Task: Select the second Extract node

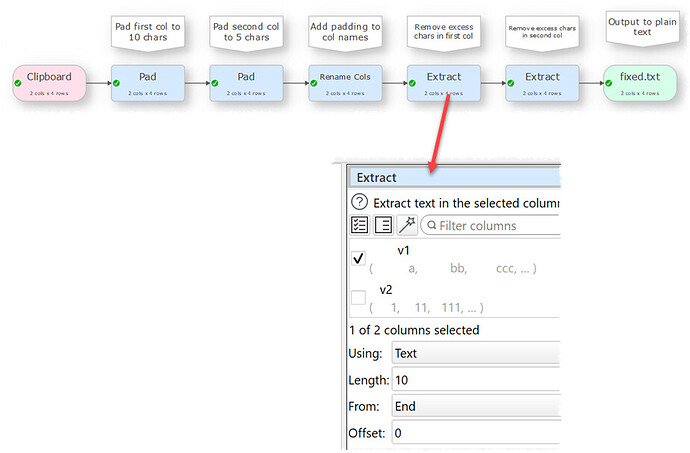Action: tap(542, 83)
